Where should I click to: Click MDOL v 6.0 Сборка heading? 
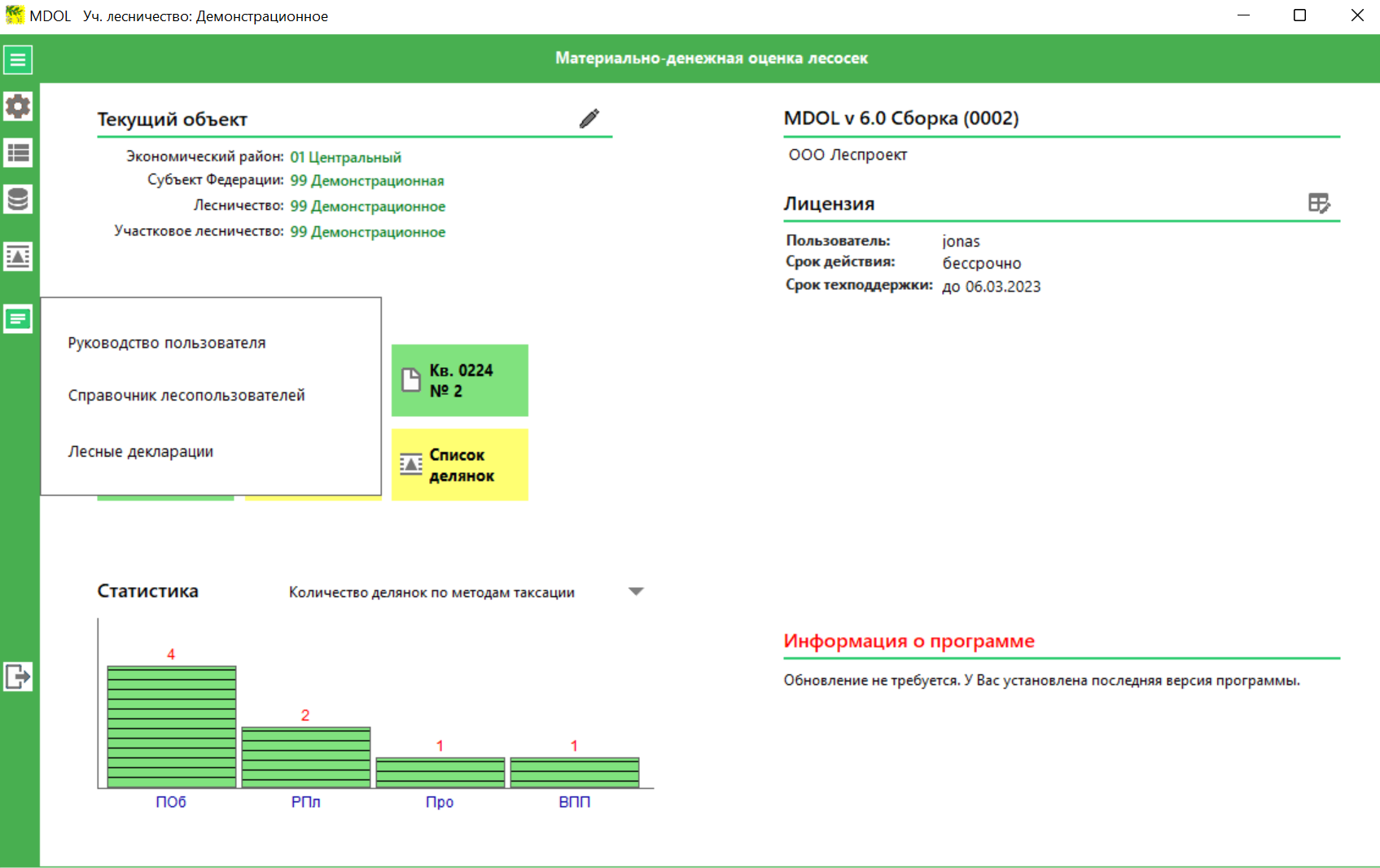click(901, 118)
